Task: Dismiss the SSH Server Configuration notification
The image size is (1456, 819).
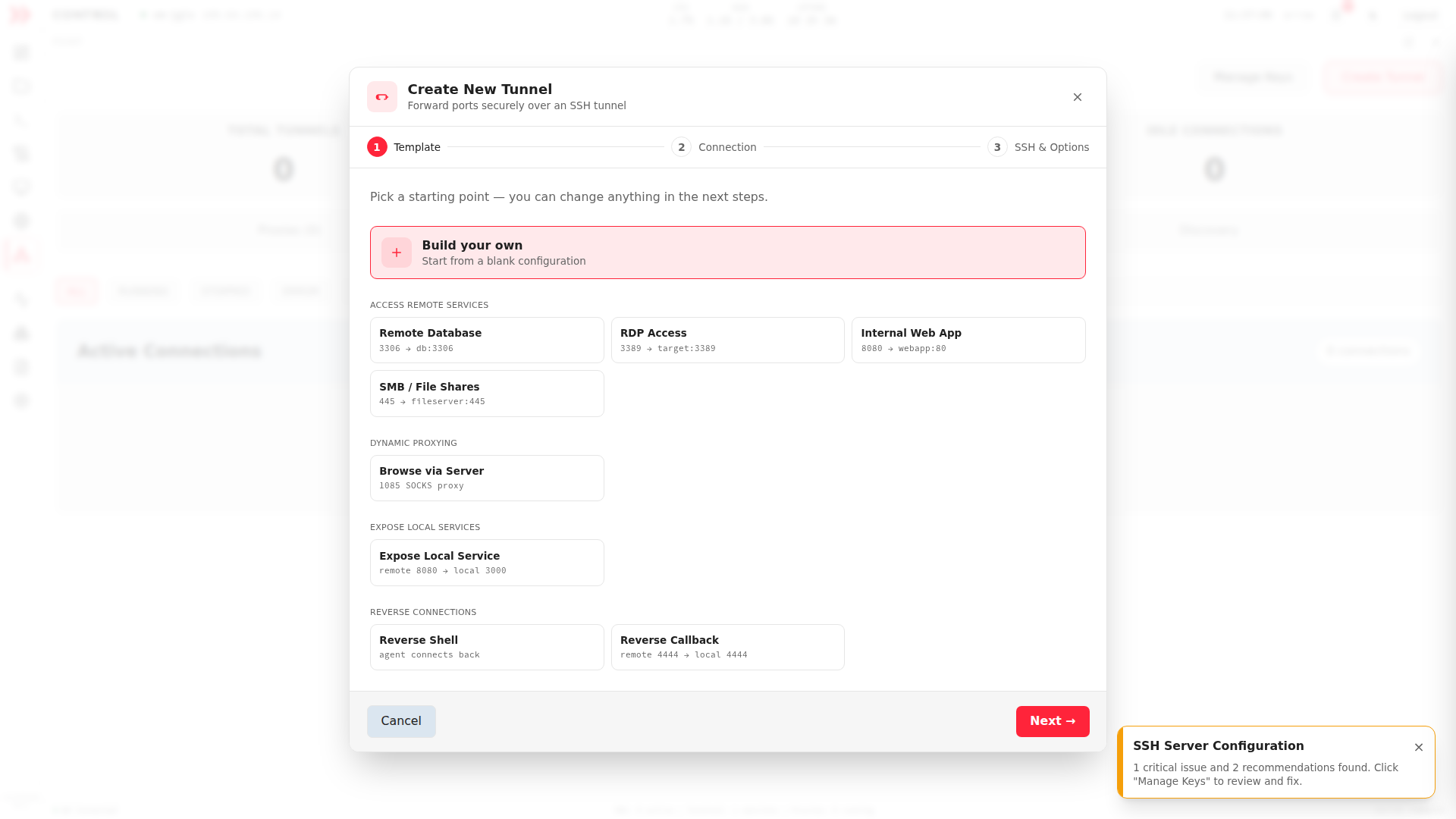Action: (x=1419, y=747)
